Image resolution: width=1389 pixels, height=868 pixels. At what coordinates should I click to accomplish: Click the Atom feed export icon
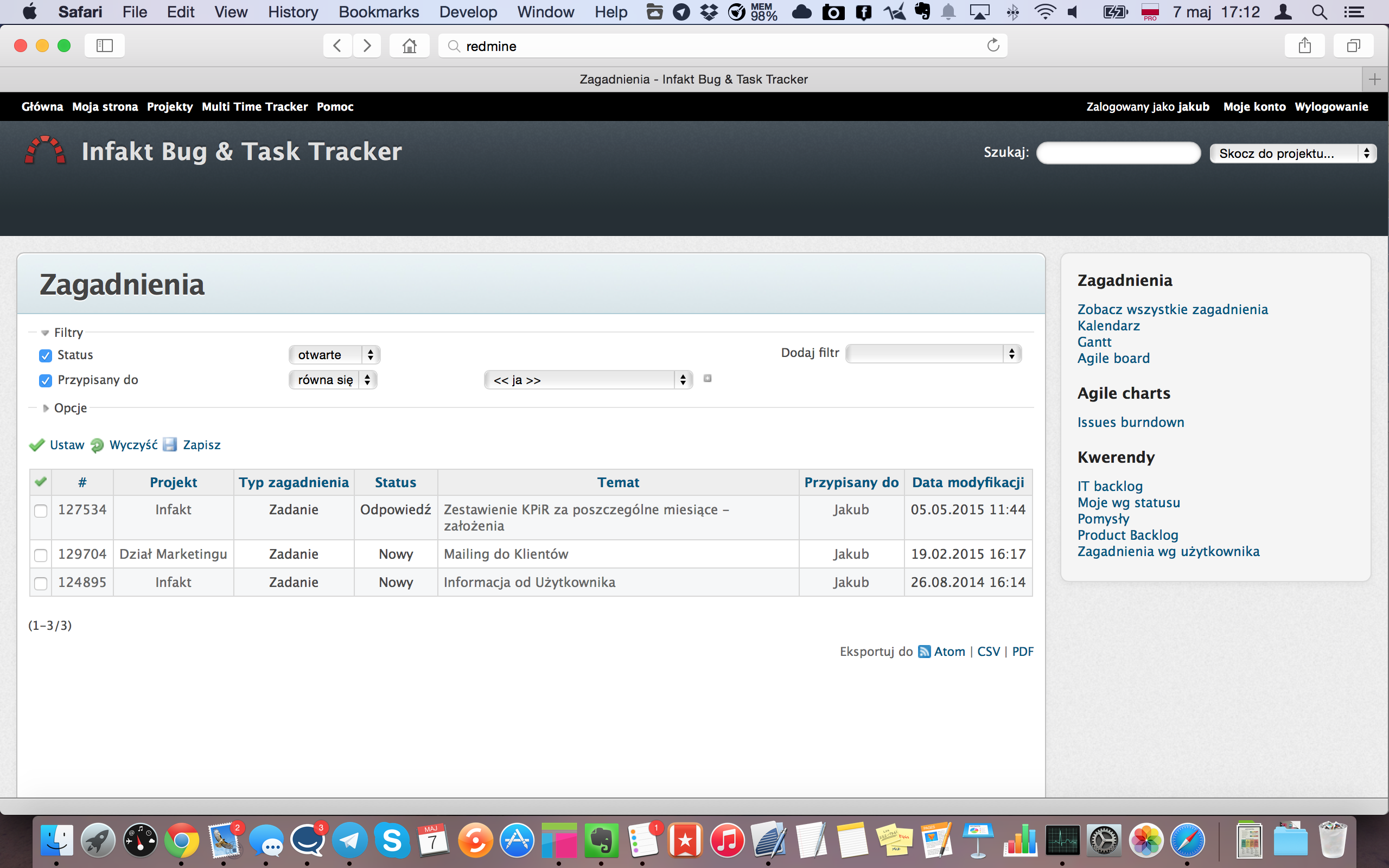point(924,652)
